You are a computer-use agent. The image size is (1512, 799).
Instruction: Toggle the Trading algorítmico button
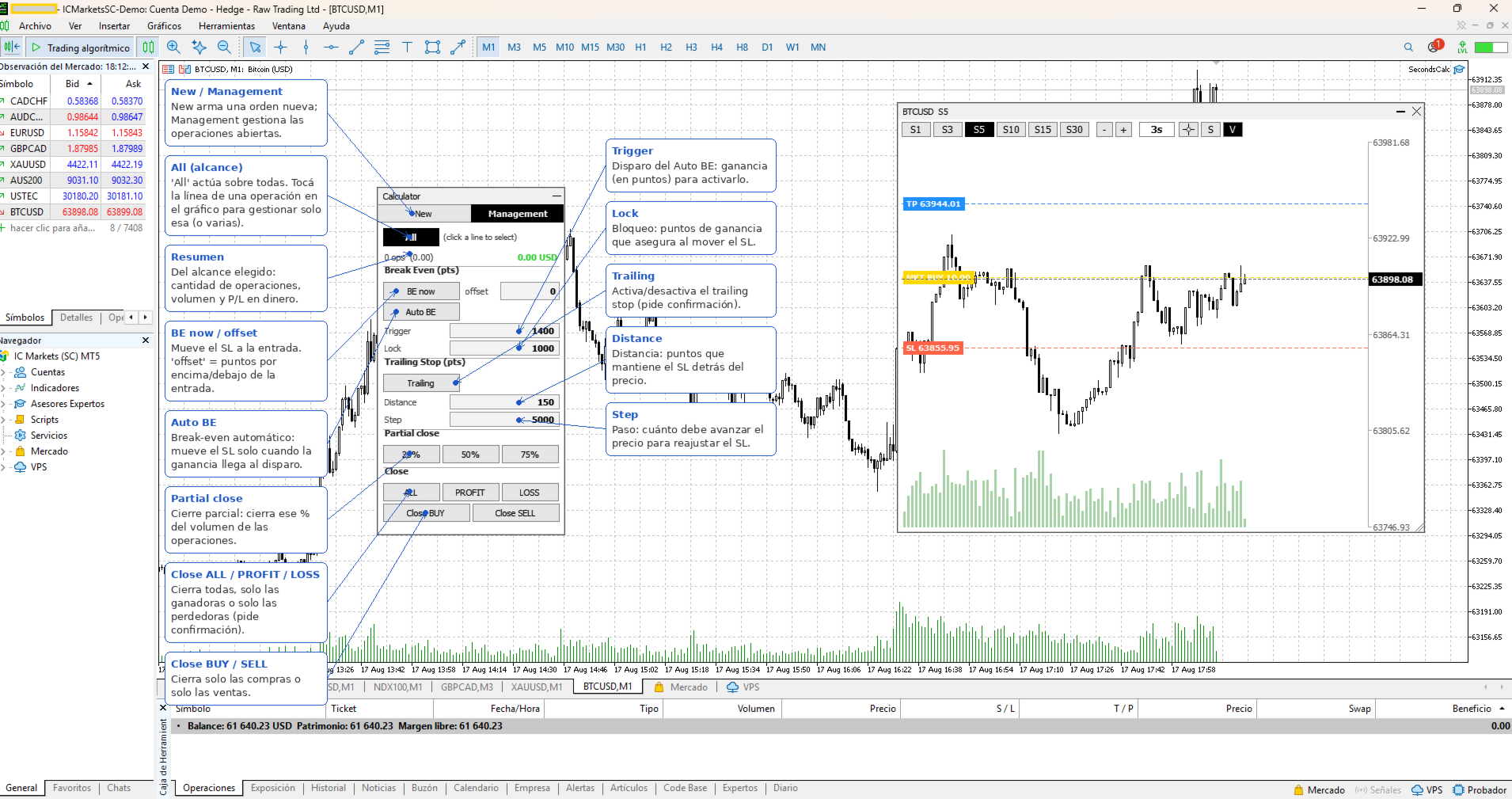point(81,48)
